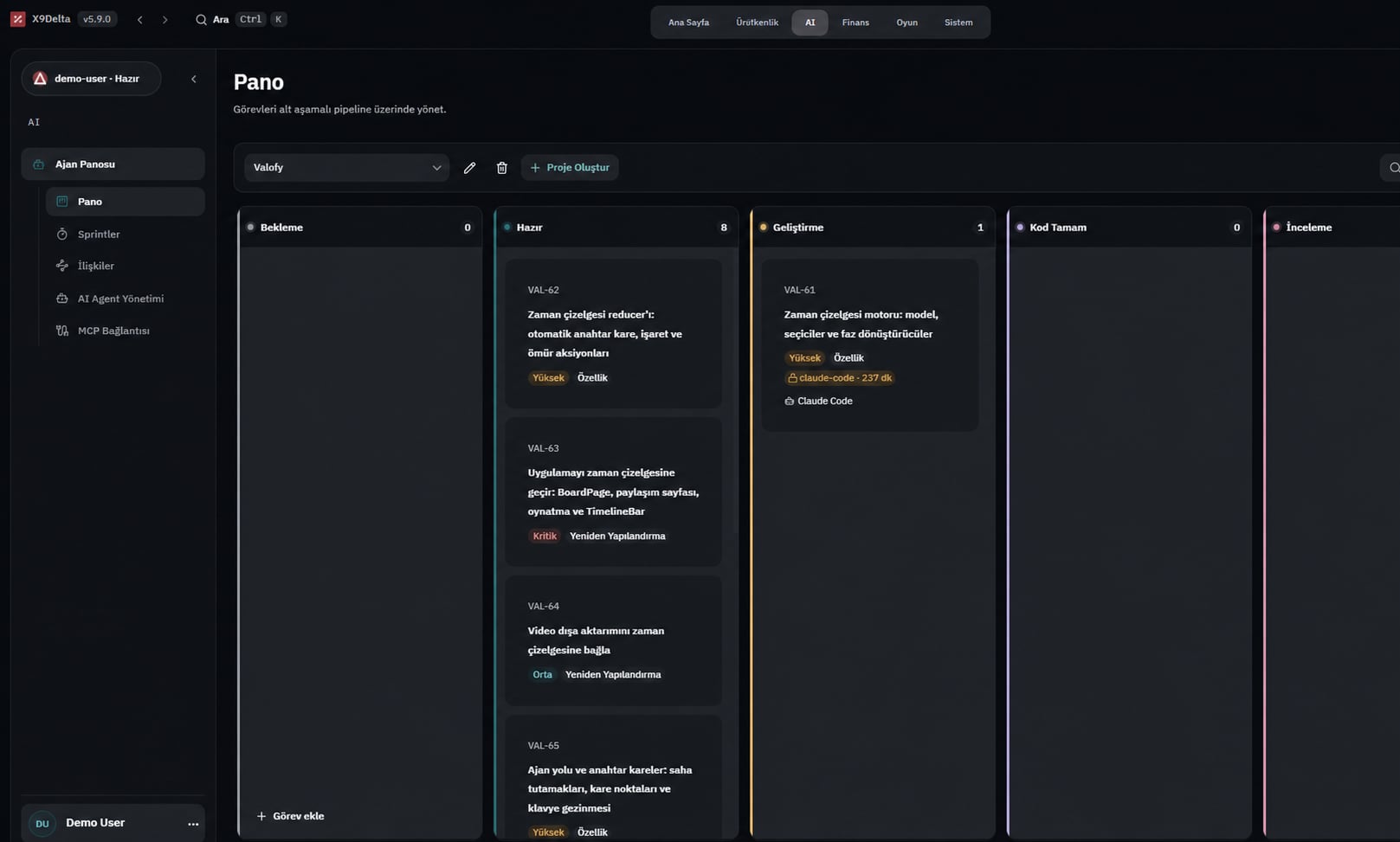Open the Finans tab
This screenshot has height=842, width=1400.
click(855, 22)
